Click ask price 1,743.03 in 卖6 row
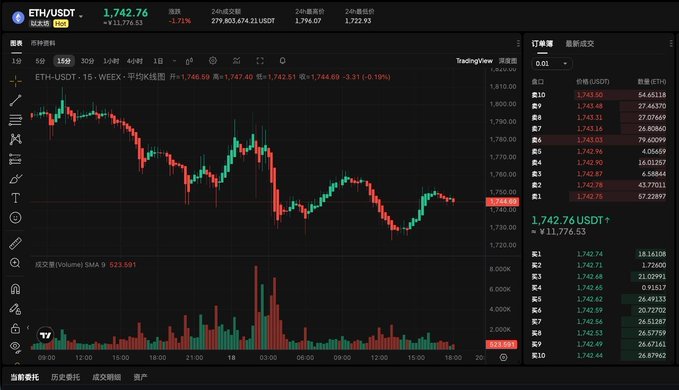679x390 pixels. tap(590, 140)
